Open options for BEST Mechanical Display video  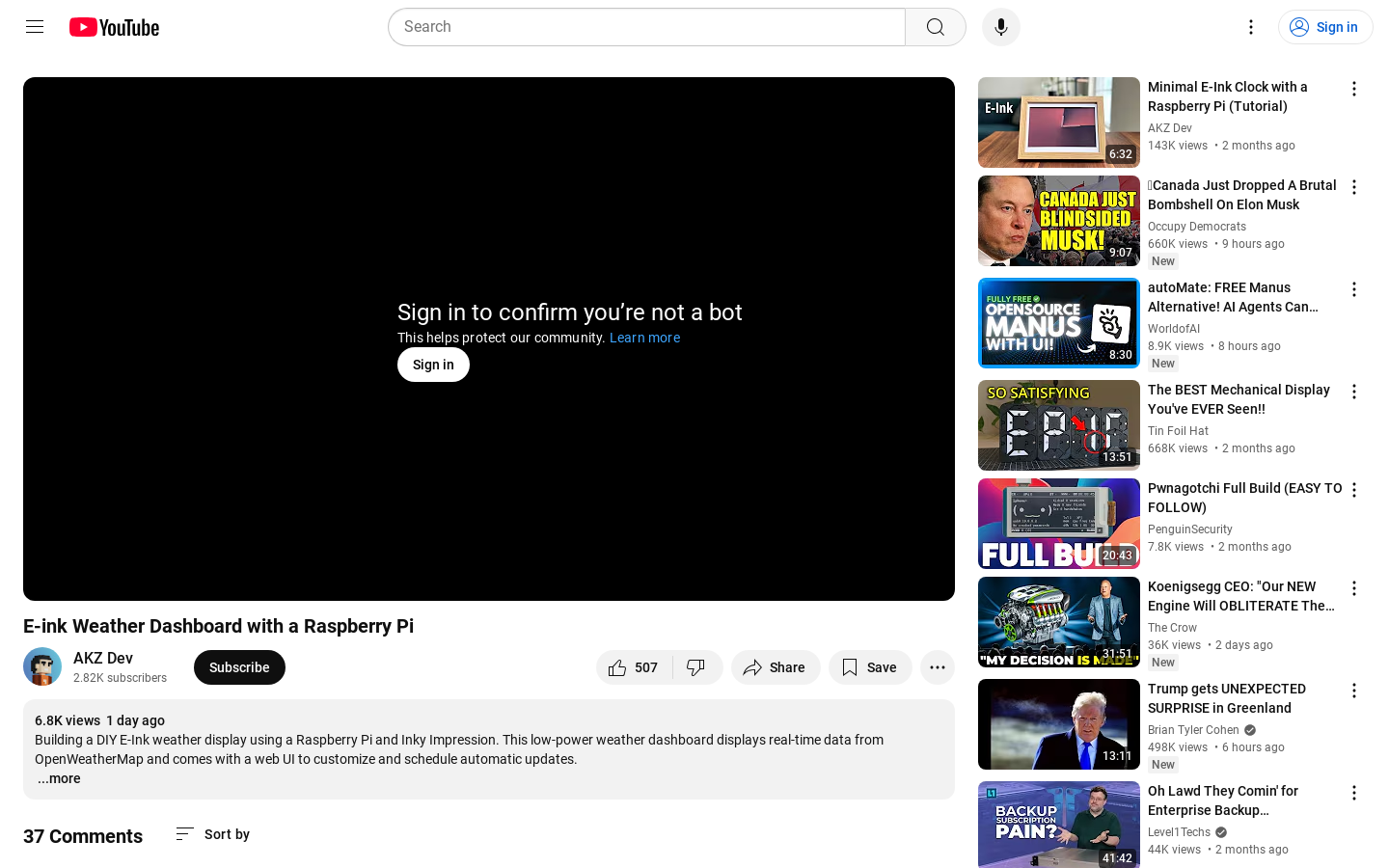tap(1354, 392)
